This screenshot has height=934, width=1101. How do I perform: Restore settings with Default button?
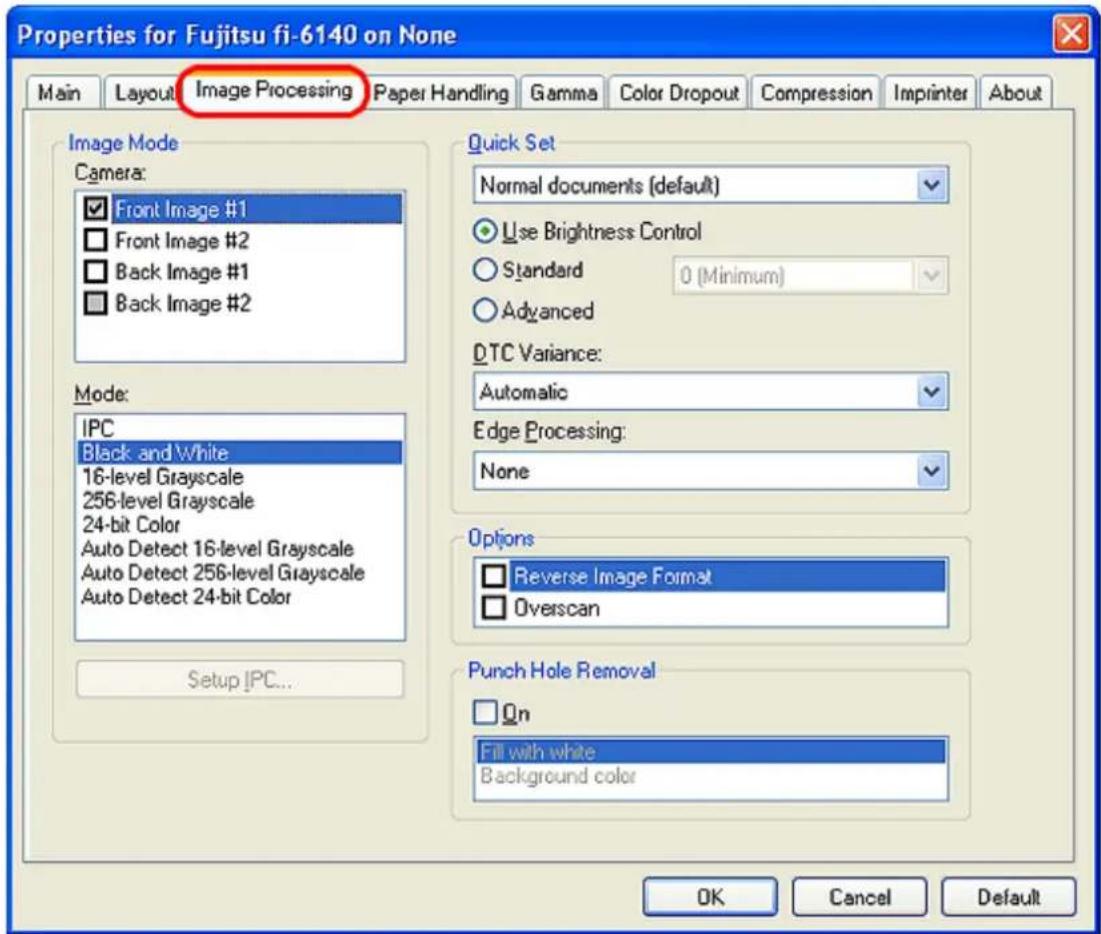coord(1008,897)
